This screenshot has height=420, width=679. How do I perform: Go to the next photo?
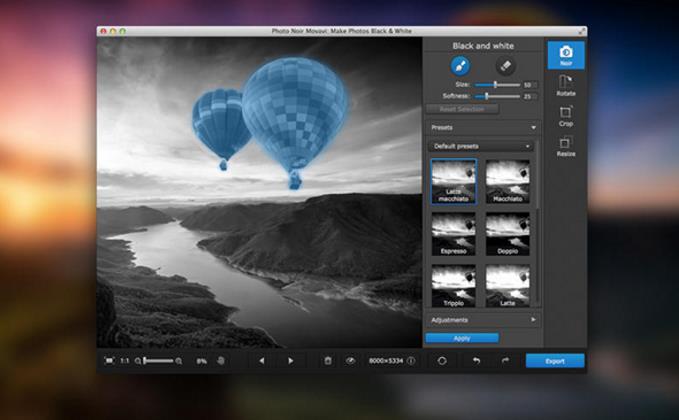click(291, 361)
